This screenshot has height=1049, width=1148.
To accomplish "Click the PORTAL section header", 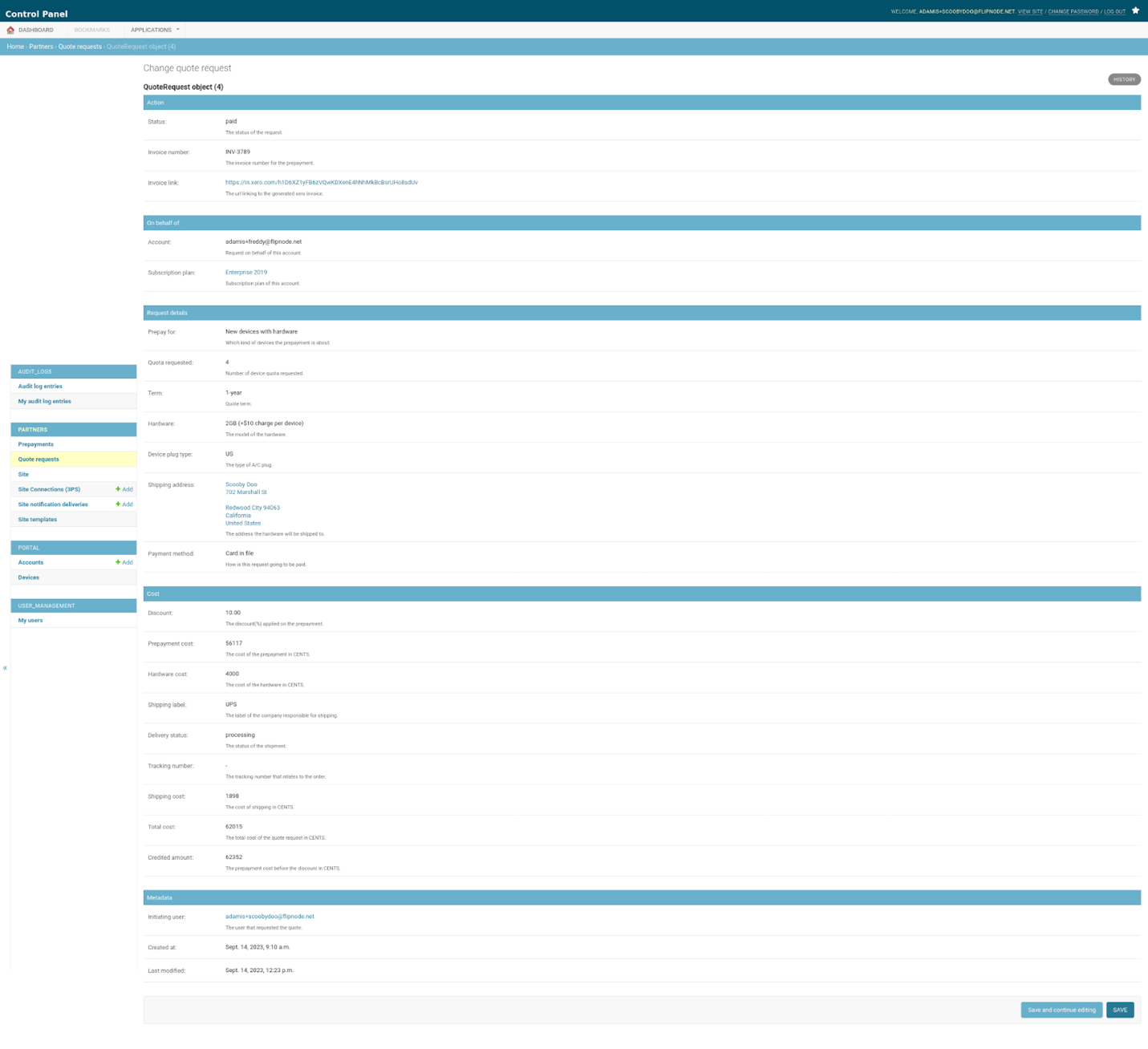I will (73, 548).
